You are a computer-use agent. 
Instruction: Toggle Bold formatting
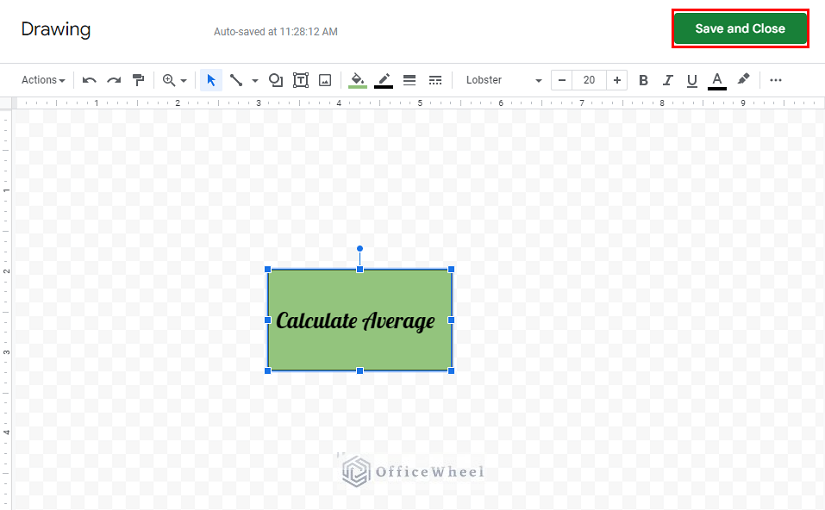[x=643, y=80]
